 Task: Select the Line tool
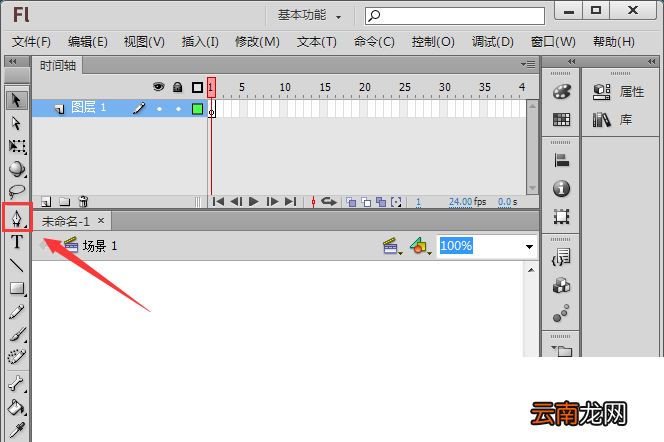pos(17,265)
